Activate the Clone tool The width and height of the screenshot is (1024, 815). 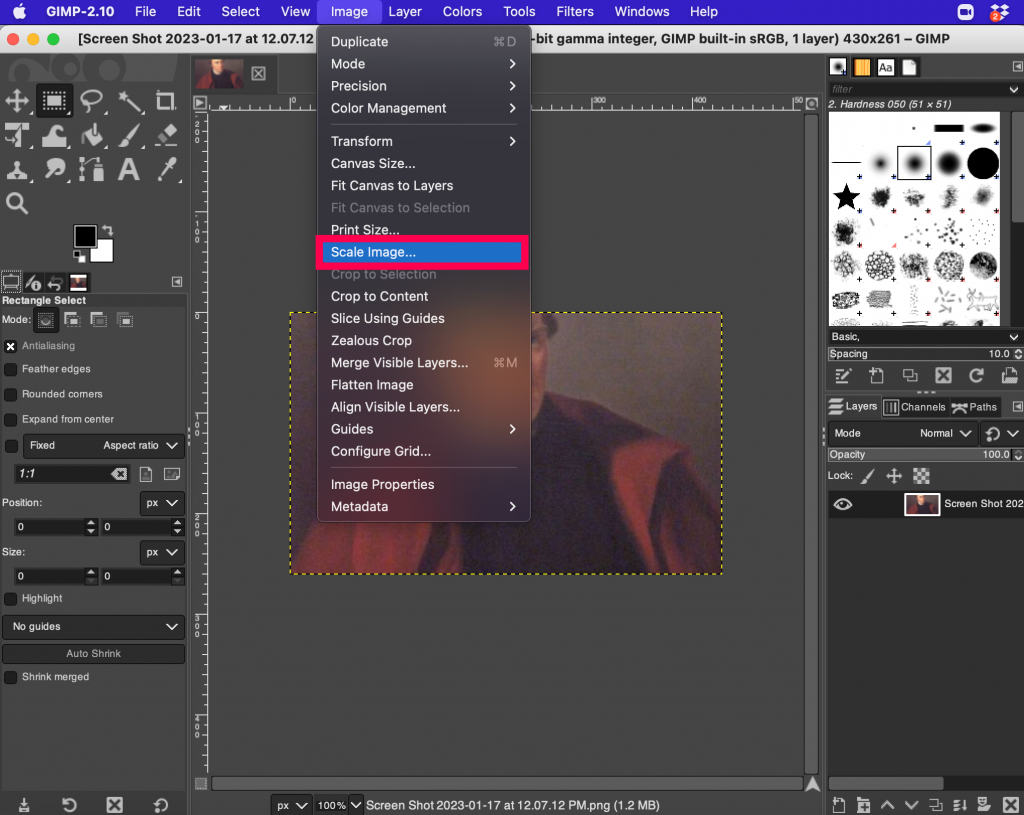(x=18, y=170)
